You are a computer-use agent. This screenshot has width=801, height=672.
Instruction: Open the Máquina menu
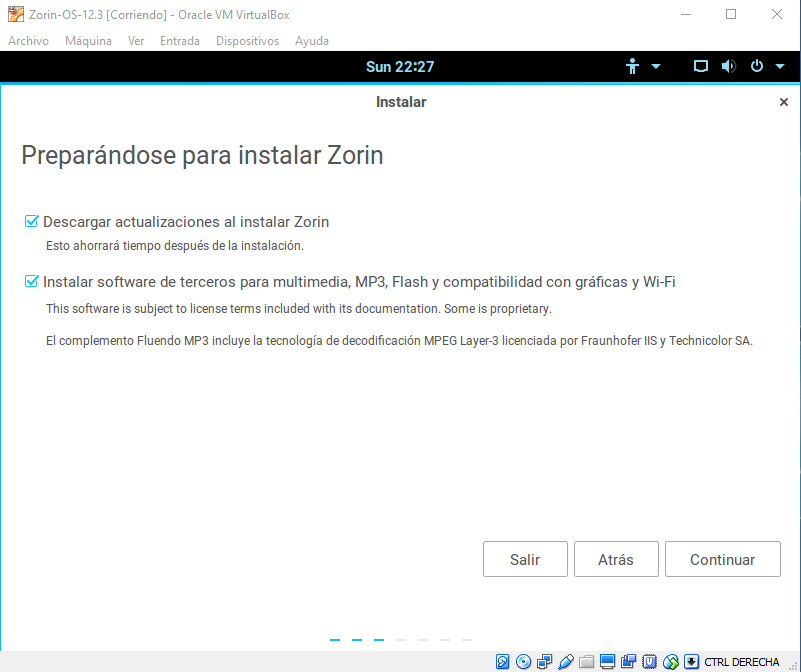tap(88, 41)
